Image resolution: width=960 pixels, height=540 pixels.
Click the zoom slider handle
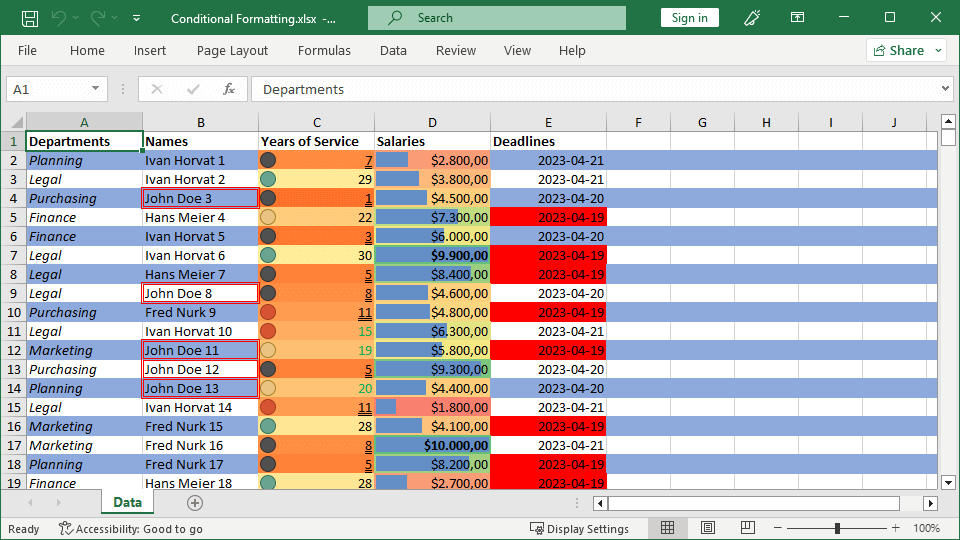click(837, 528)
